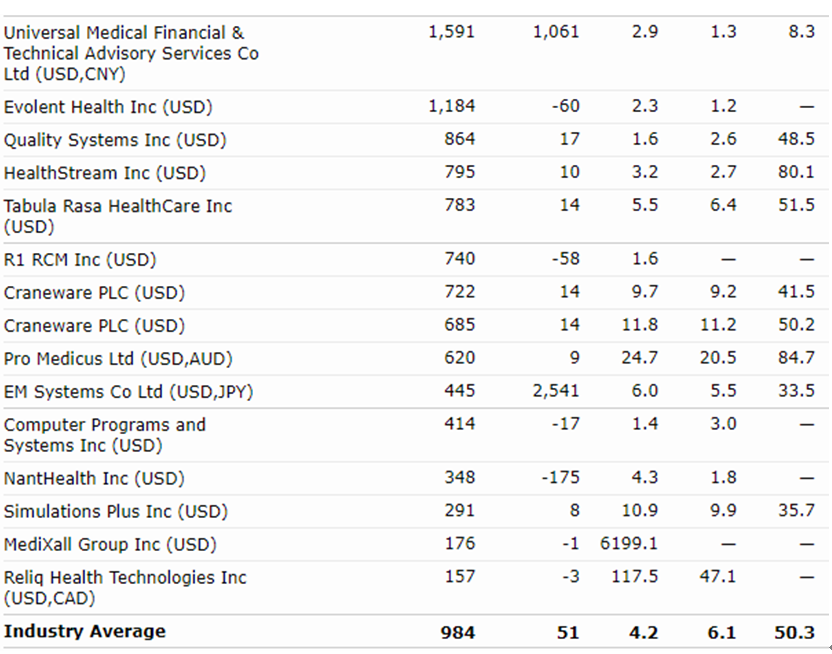Select the 6199.1 value for MediXall

click(x=630, y=545)
